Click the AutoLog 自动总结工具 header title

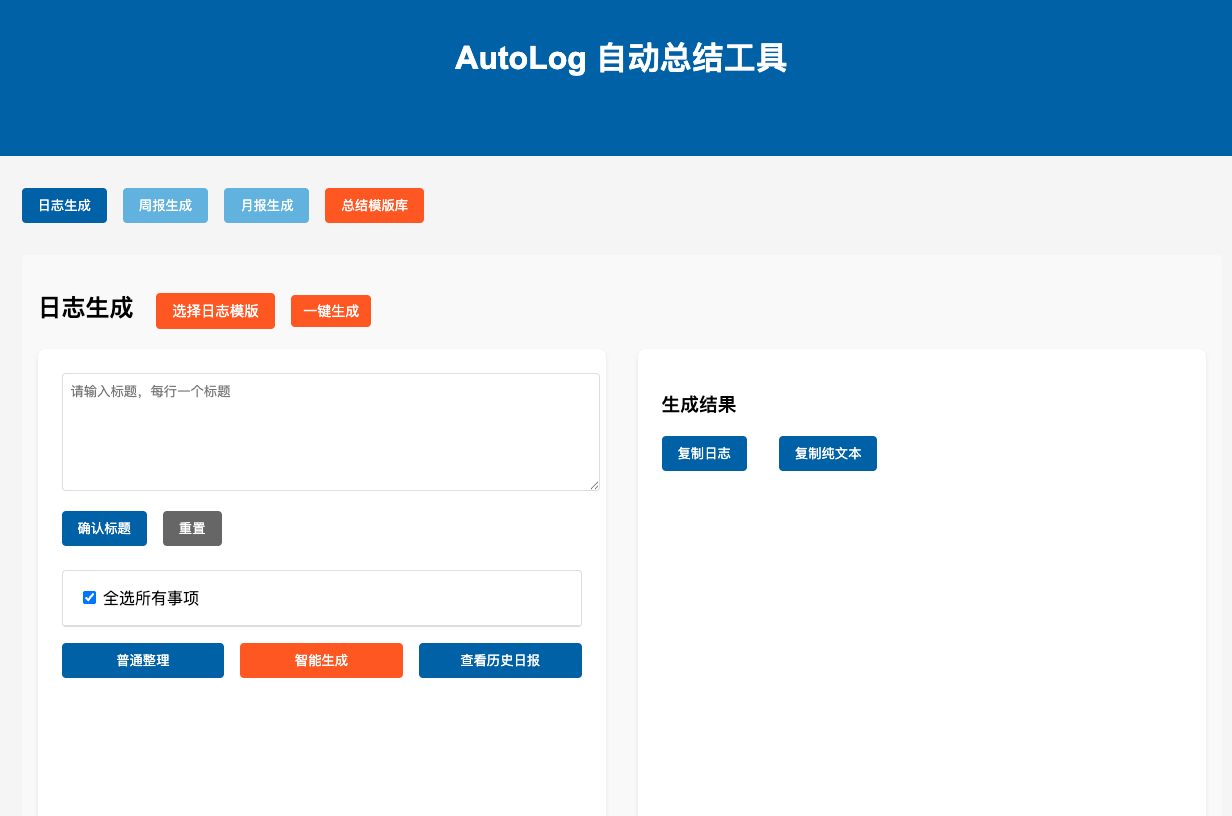620,58
